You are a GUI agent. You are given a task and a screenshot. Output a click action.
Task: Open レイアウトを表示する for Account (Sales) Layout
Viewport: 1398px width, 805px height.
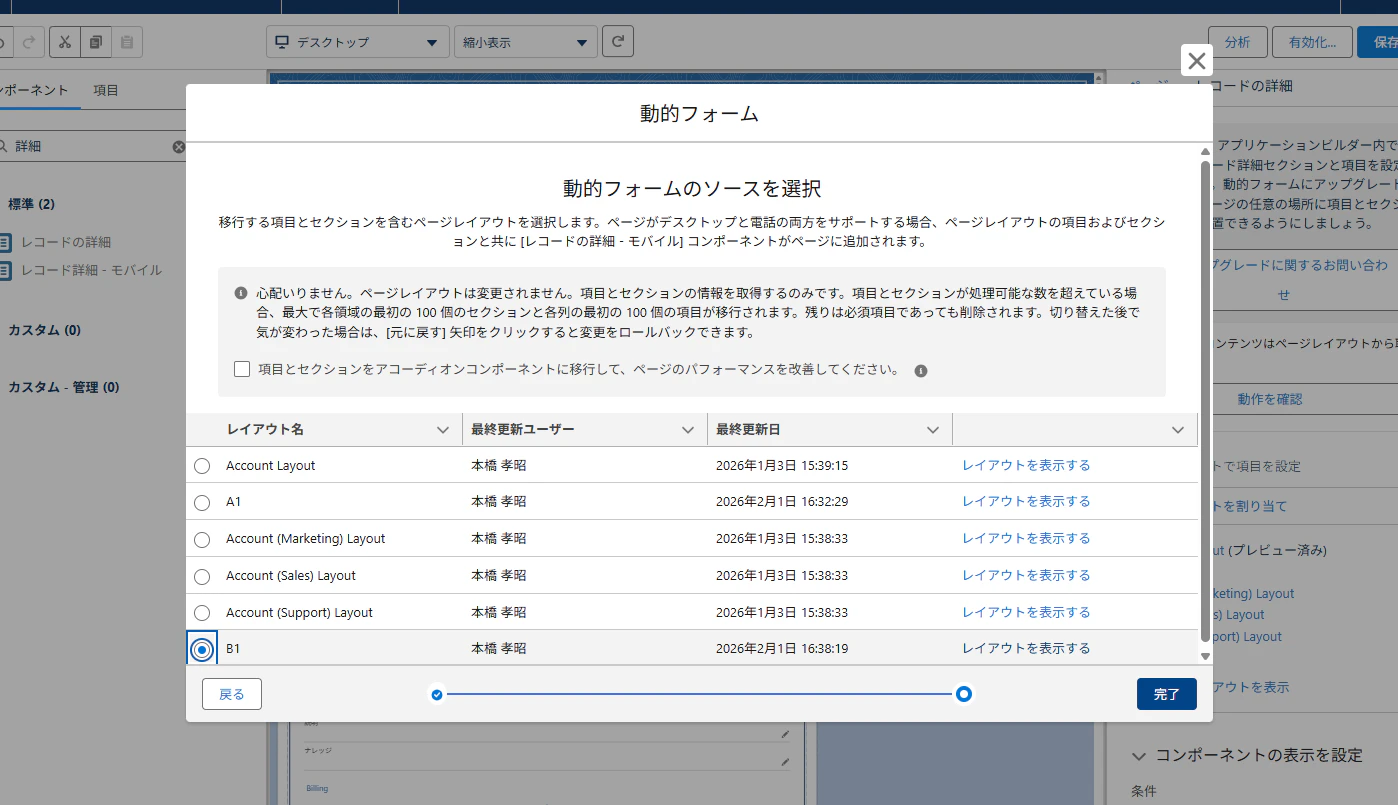pyautogui.click(x=1026, y=575)
